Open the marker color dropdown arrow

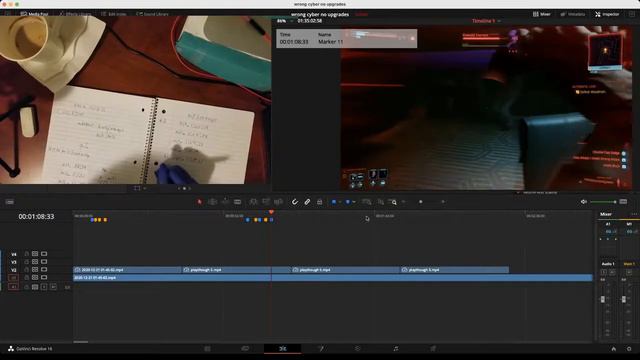(353, 202)
